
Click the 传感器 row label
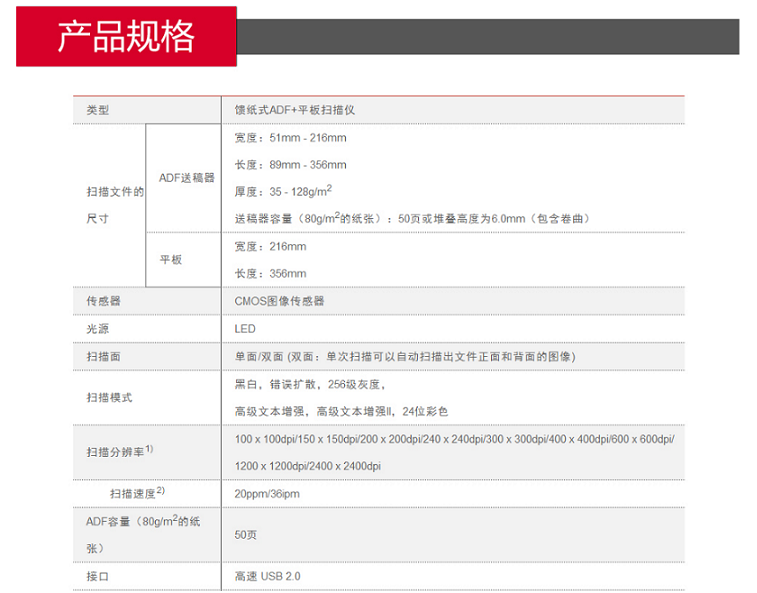(x=103, y=301)
